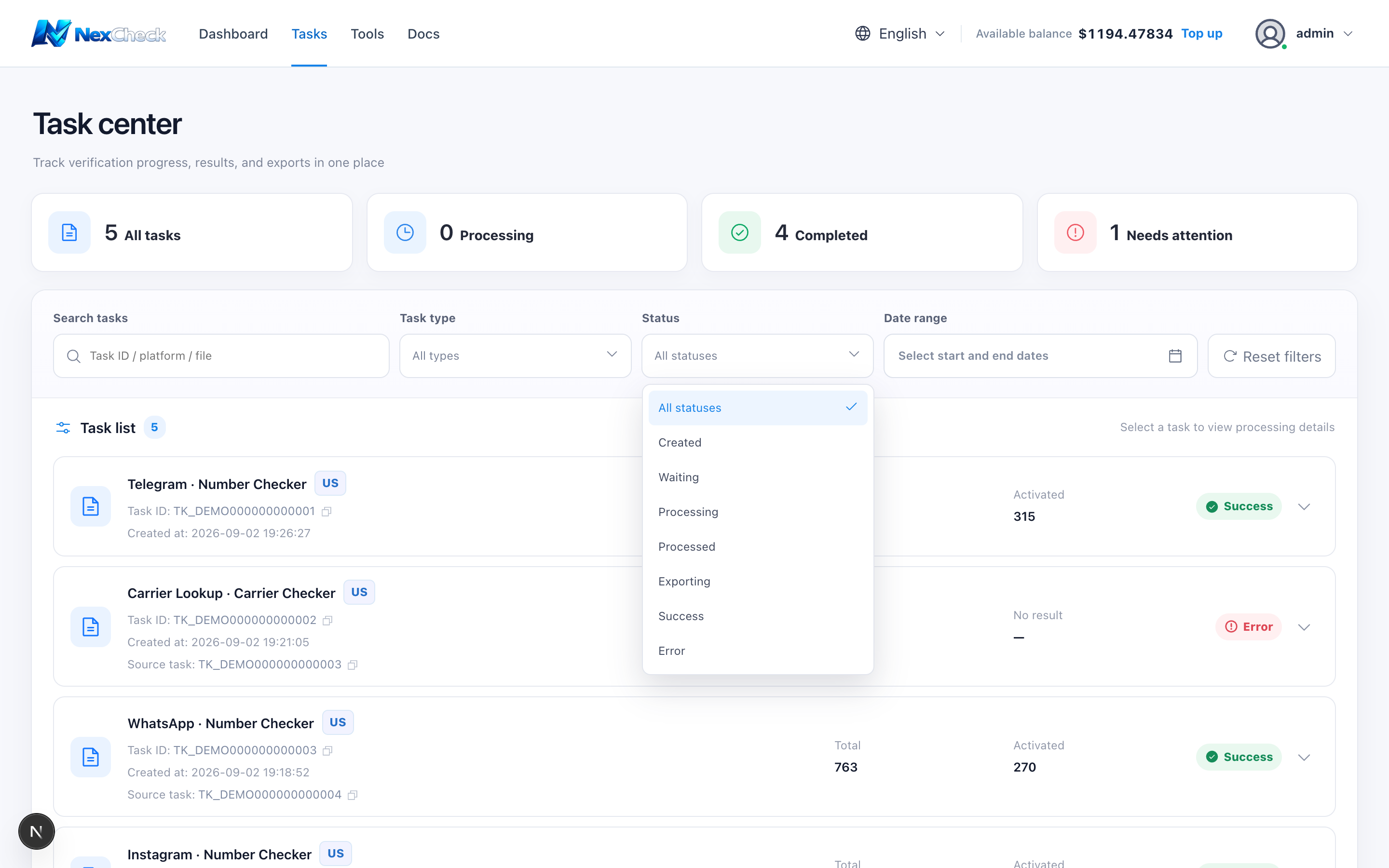Click the Processing clock icon
This screenshot has width=1389, height=868.
405,232
